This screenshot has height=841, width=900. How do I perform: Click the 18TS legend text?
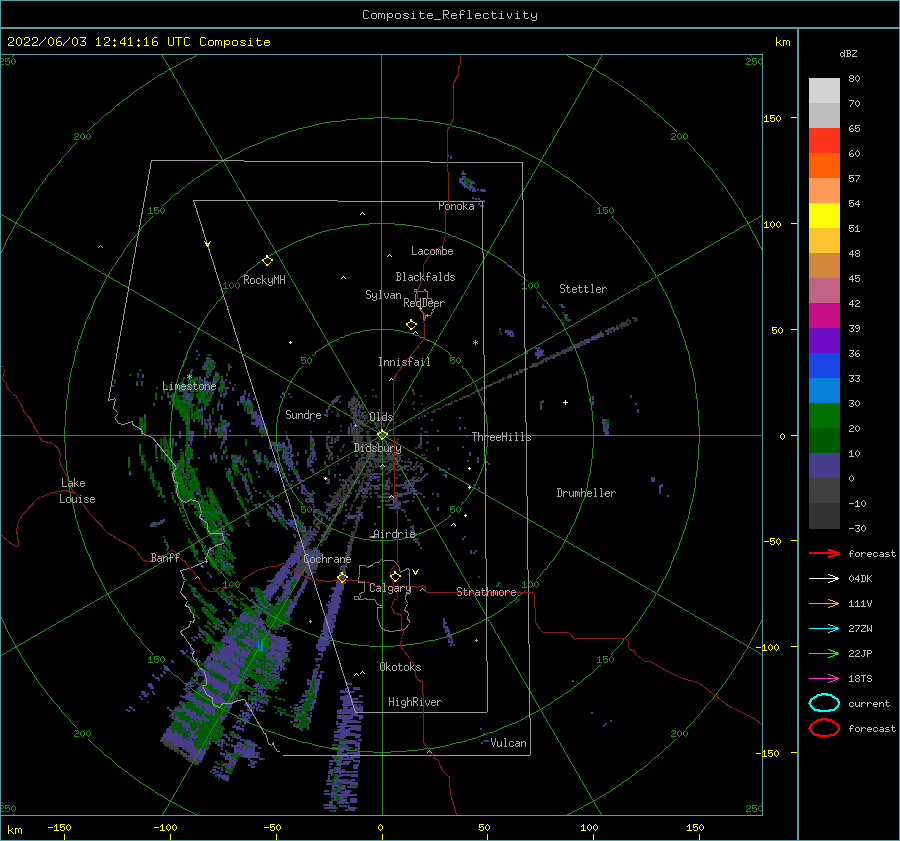[860, 679]
